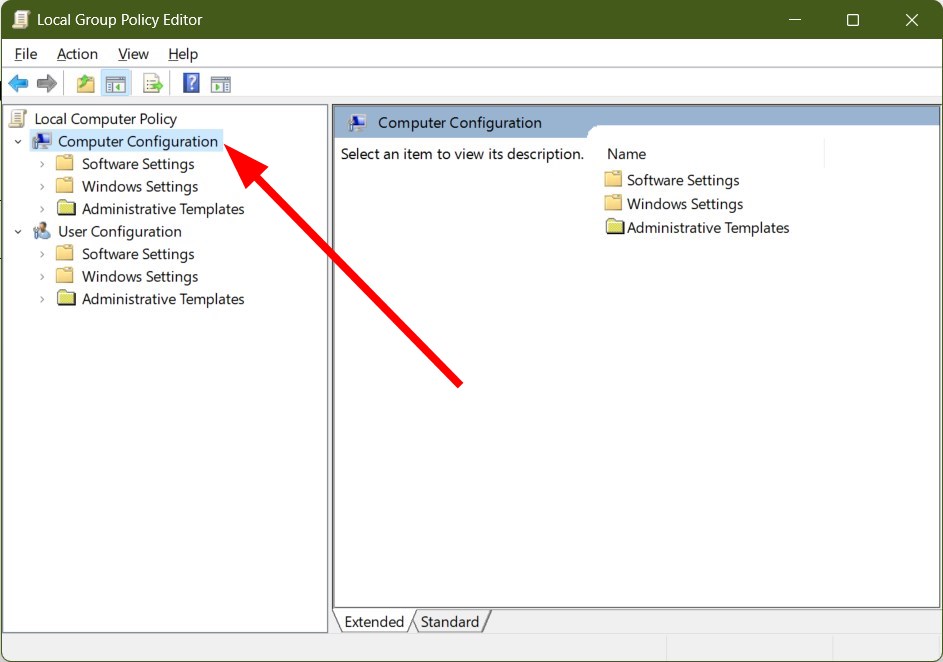Expand Software Settings under Computer Configuration

point(41,164)
